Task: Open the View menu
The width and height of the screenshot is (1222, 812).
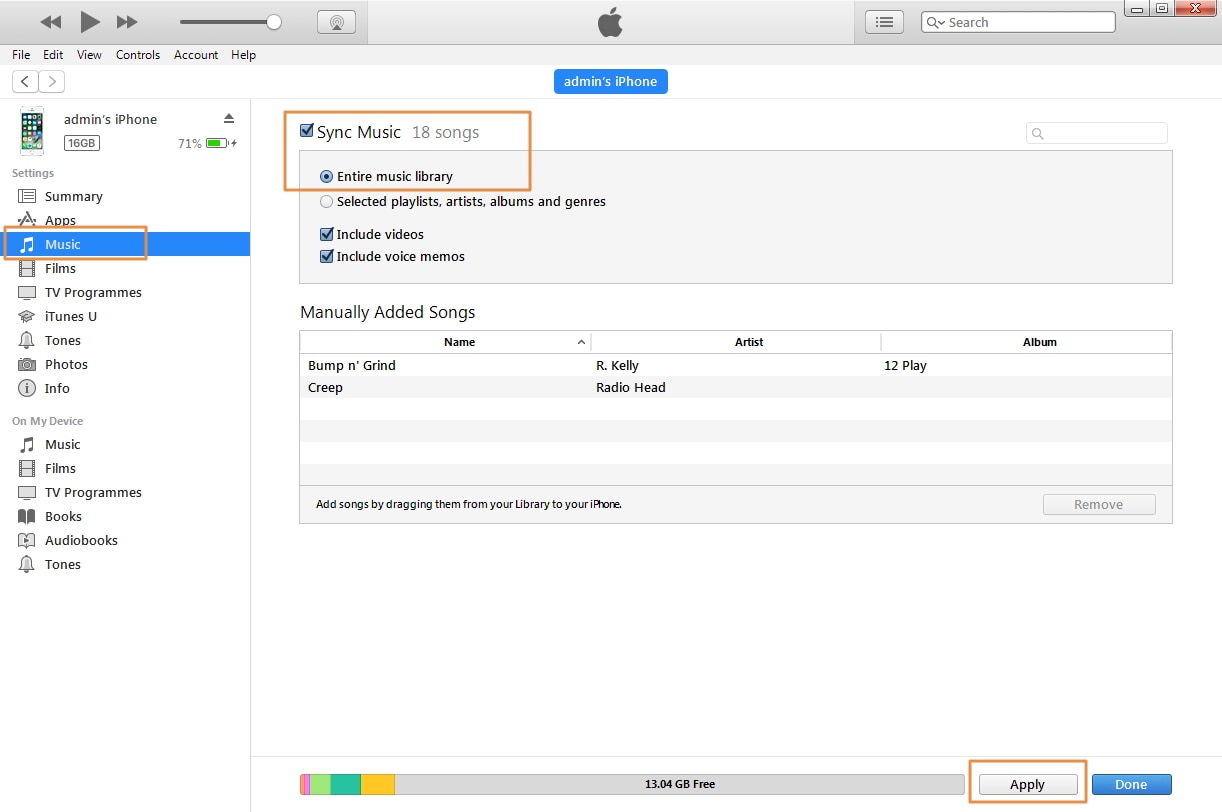Action: (89, 55)
